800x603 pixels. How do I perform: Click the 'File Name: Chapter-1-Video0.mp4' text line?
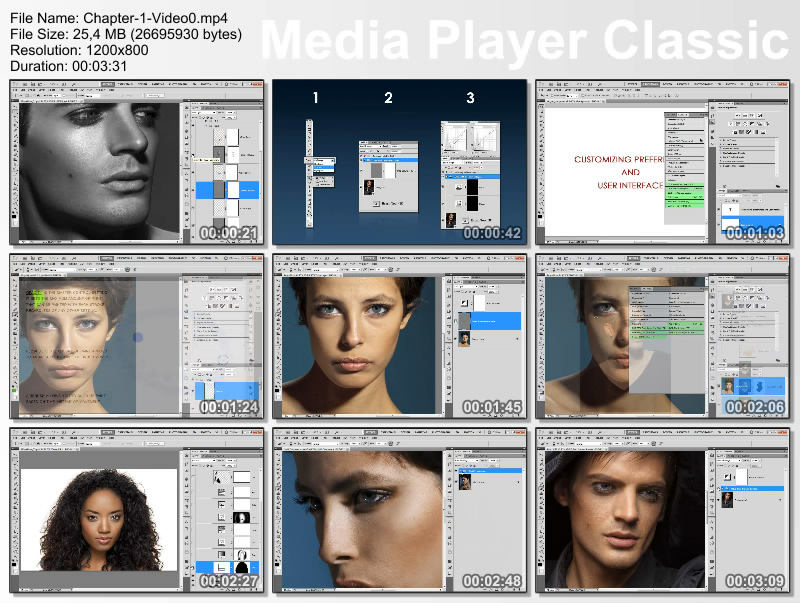click(119, 18)
